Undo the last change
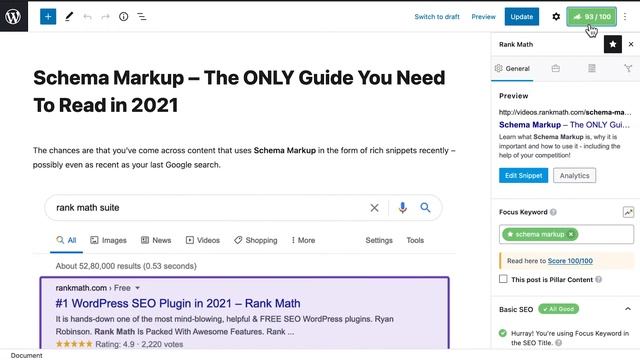 [x=87, y=17]
